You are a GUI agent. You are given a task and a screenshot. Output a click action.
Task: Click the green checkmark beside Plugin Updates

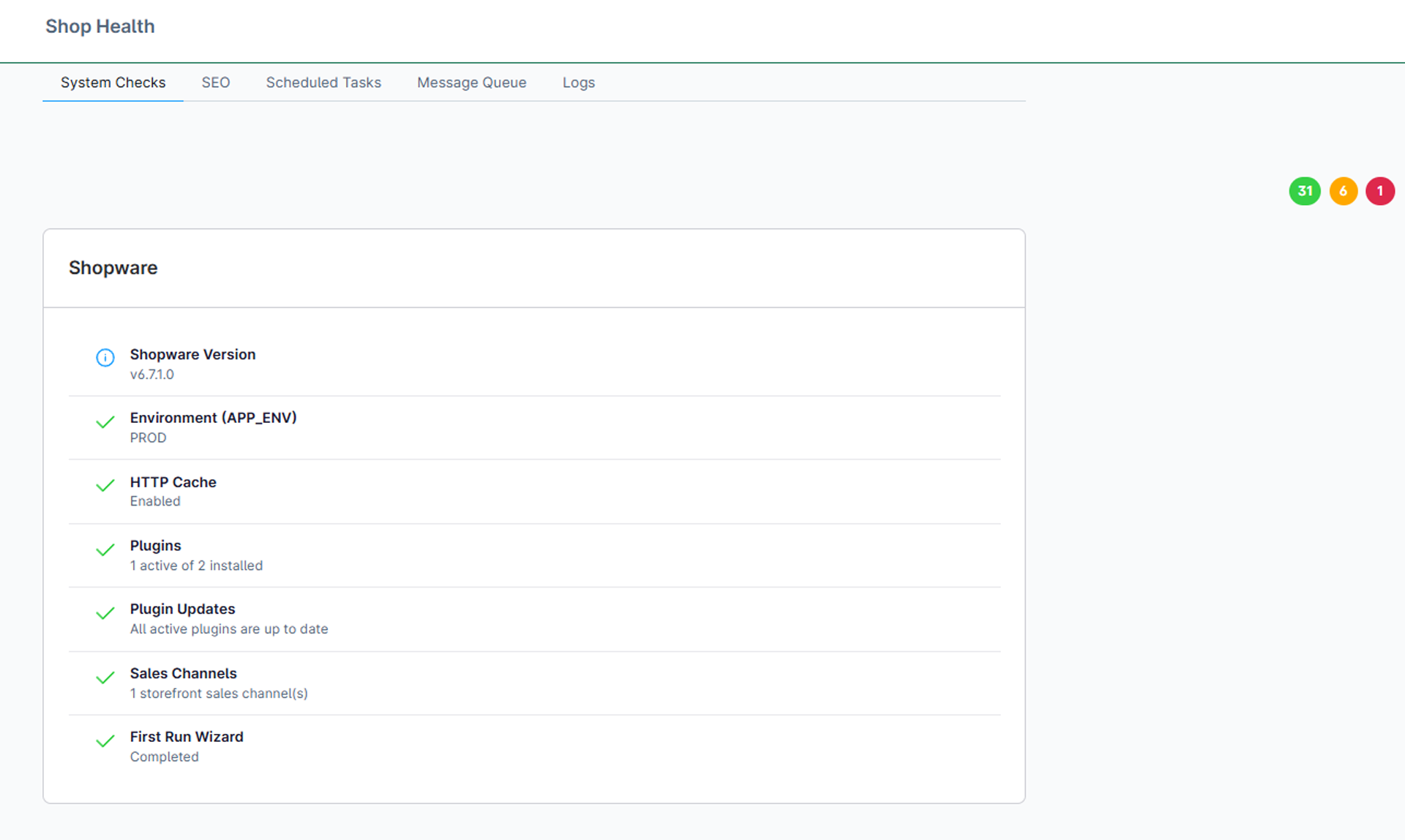pyautogui.click(x=105, y=613)
